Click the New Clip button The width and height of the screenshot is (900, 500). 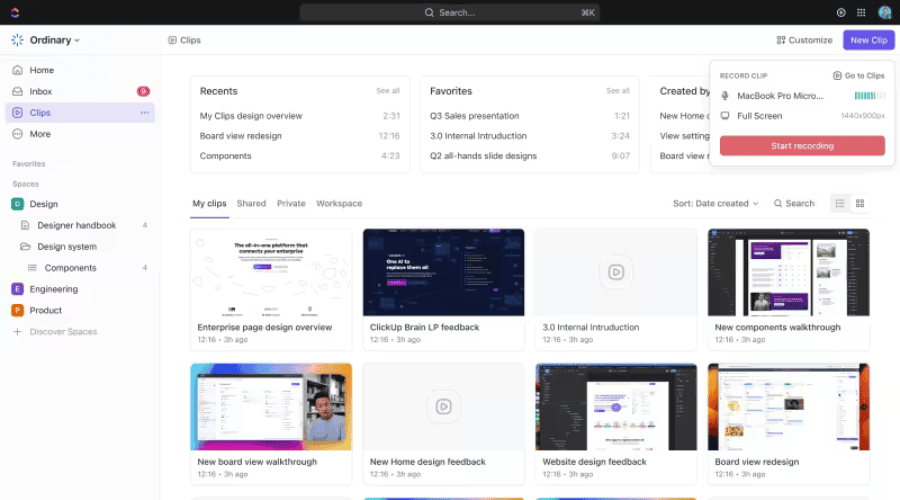click(x=868, y=40)
